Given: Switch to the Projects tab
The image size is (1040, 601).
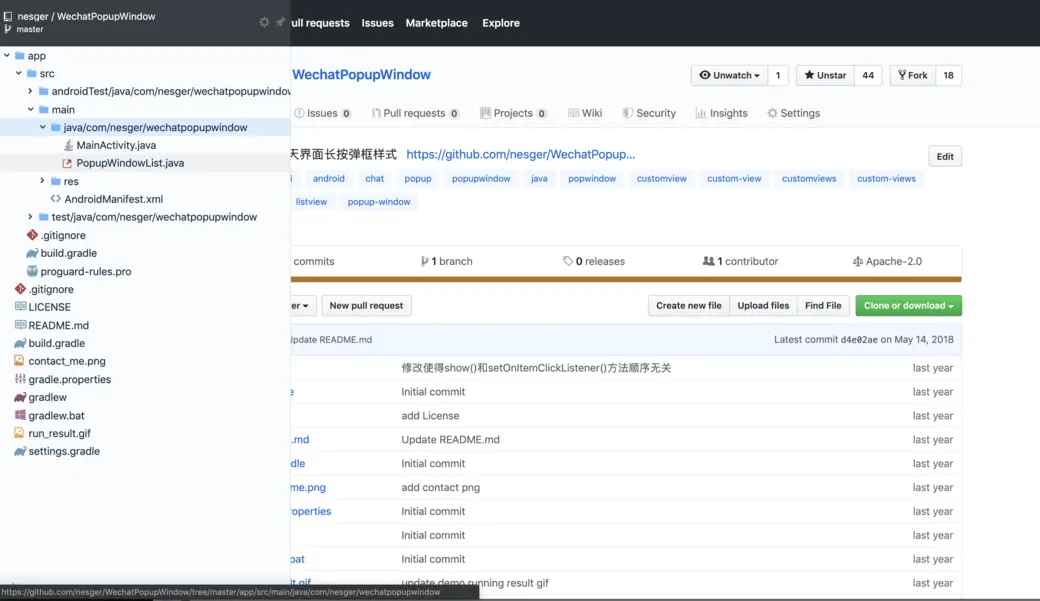Looking at the screenshot, I should point(513,113).
